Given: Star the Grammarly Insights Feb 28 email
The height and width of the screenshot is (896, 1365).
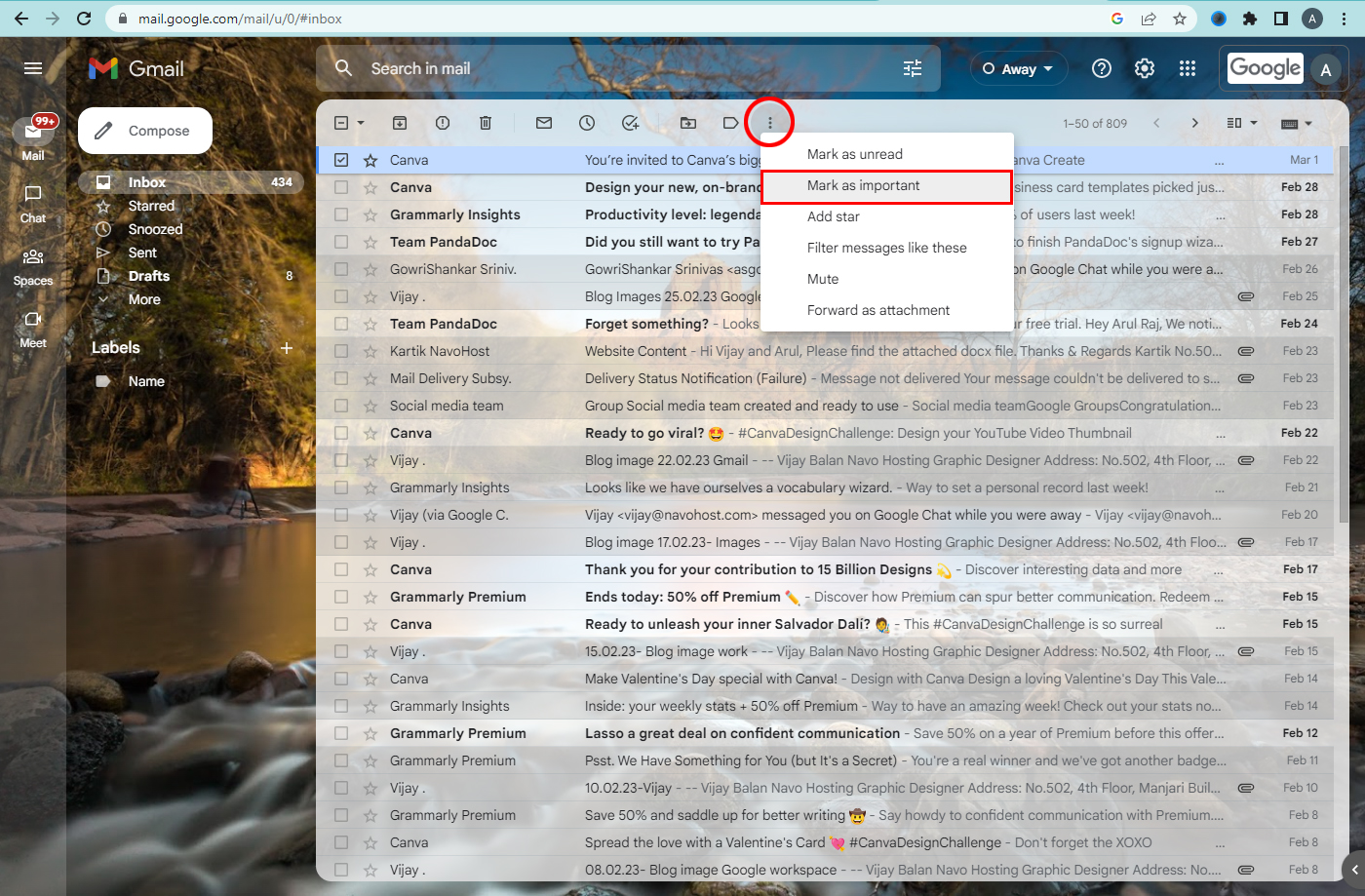Looking at the screenshot, I should tap(370, 214).
